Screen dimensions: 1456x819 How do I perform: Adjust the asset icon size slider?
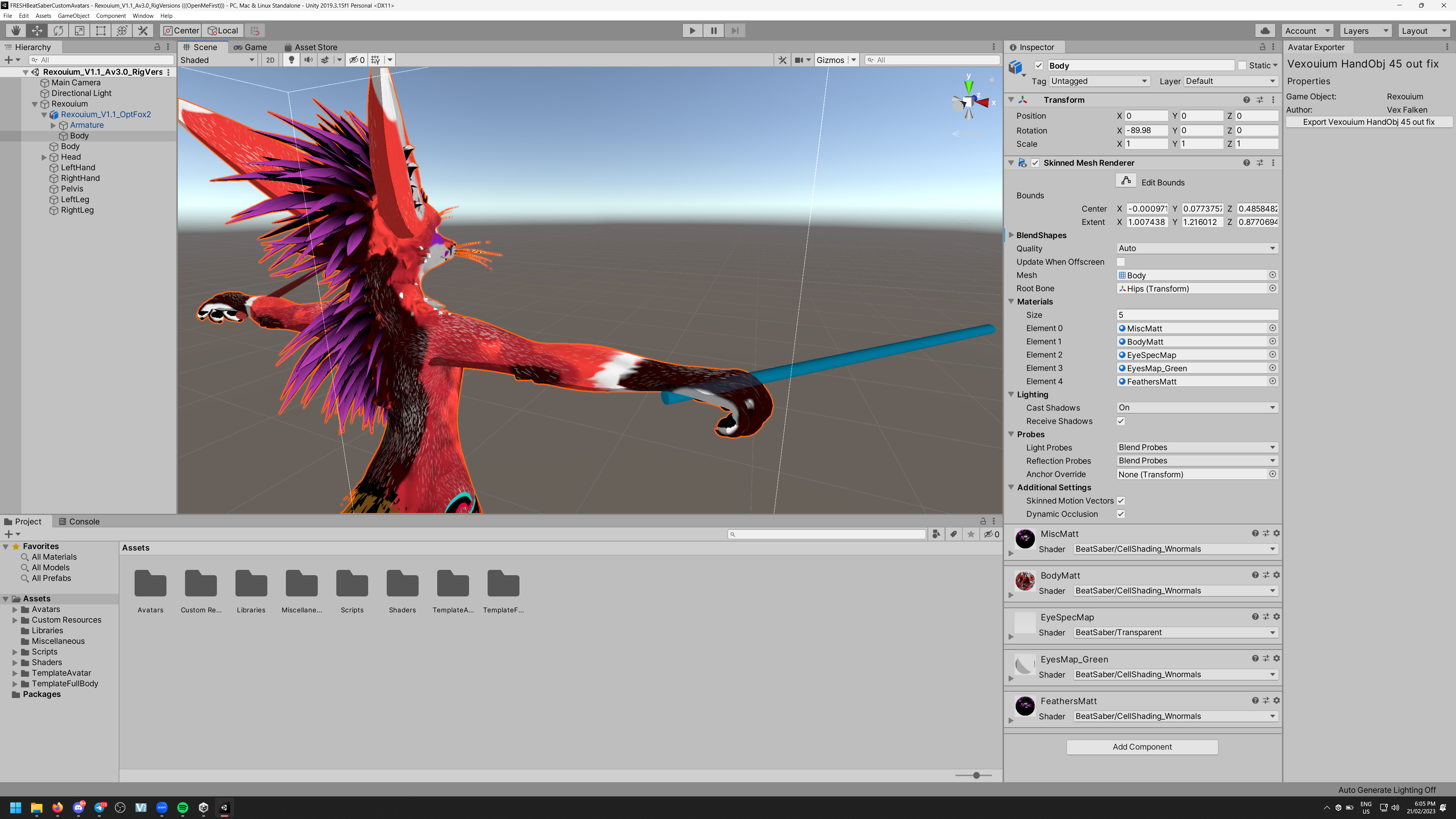[x=976, y=775]
